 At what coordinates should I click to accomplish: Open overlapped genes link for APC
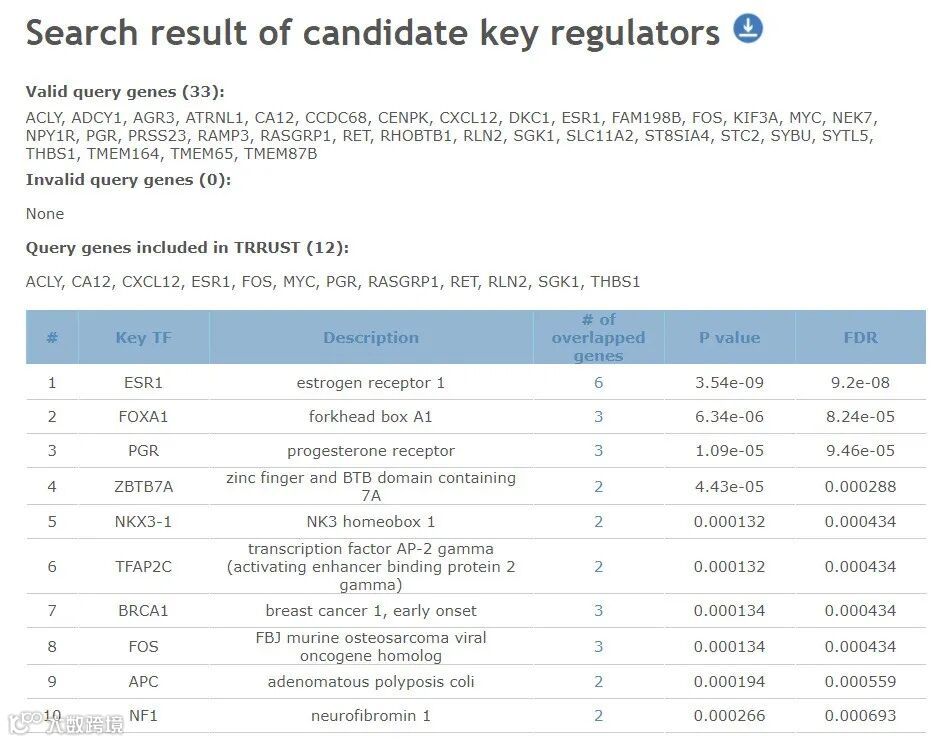tap(598, 682)
